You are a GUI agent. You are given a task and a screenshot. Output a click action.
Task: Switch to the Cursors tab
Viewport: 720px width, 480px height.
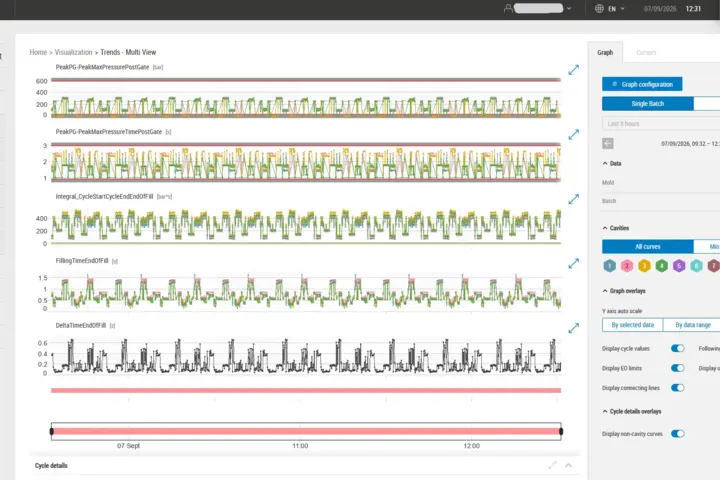[646, 52]
